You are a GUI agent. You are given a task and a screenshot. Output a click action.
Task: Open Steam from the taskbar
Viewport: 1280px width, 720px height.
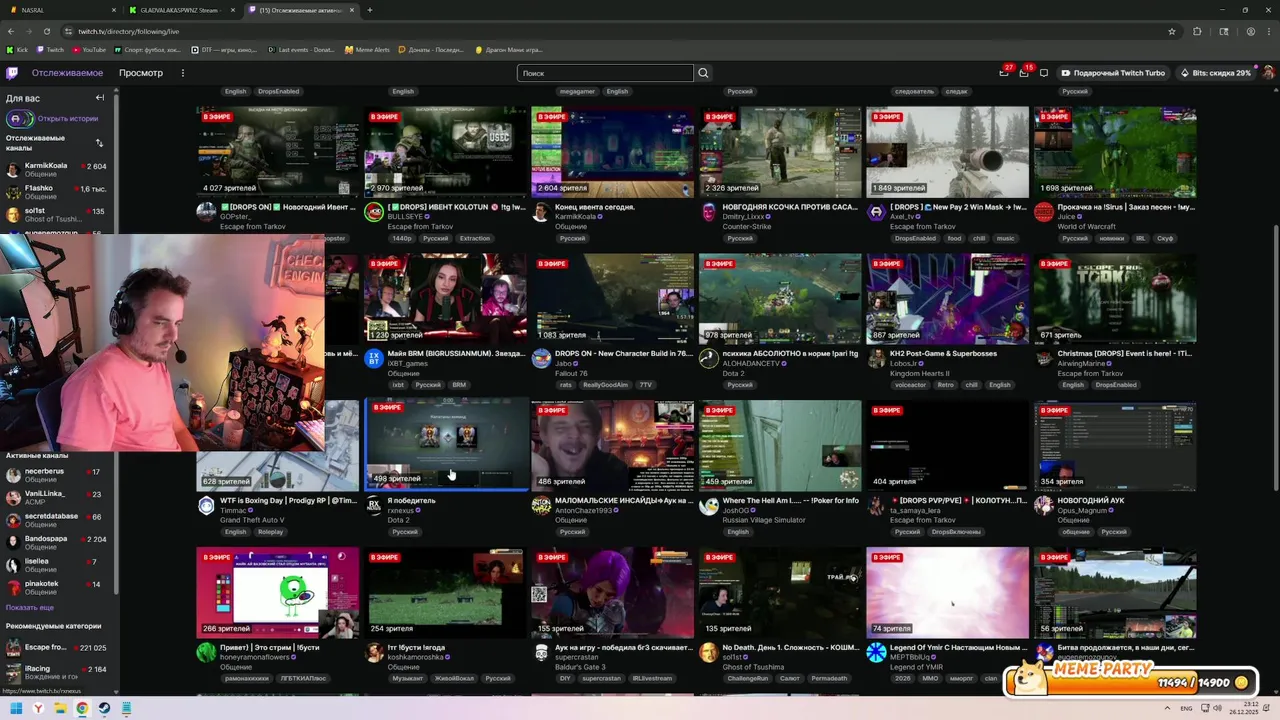point(104,709)
